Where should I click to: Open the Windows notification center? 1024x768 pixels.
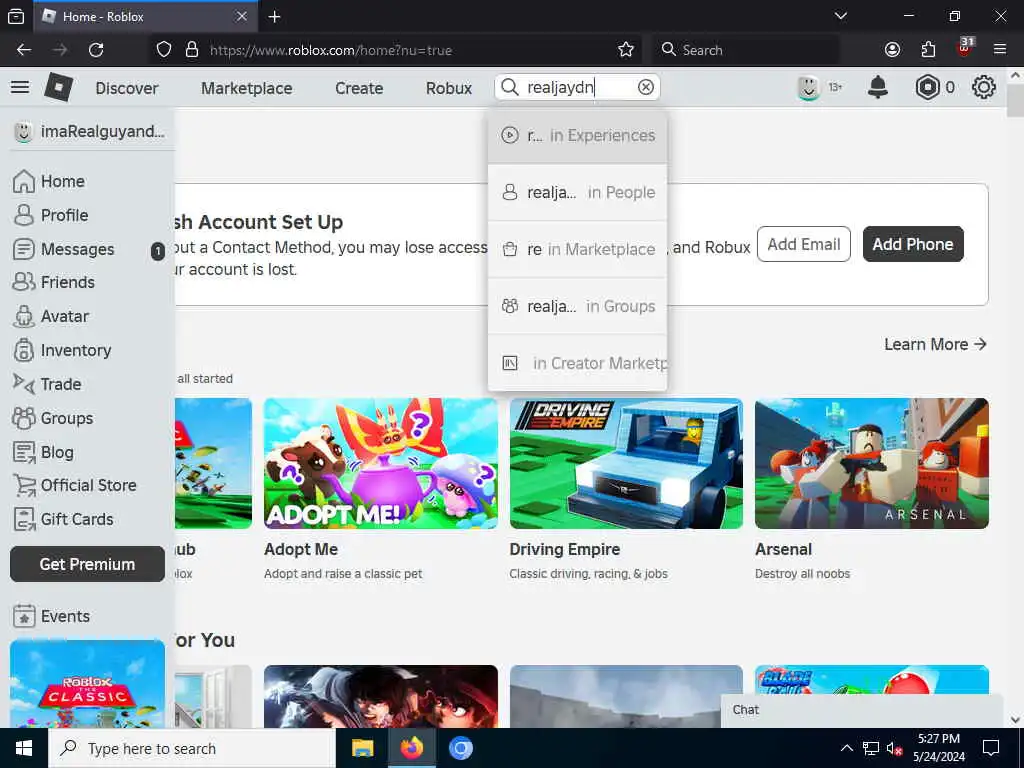click(x=991, y=748)
